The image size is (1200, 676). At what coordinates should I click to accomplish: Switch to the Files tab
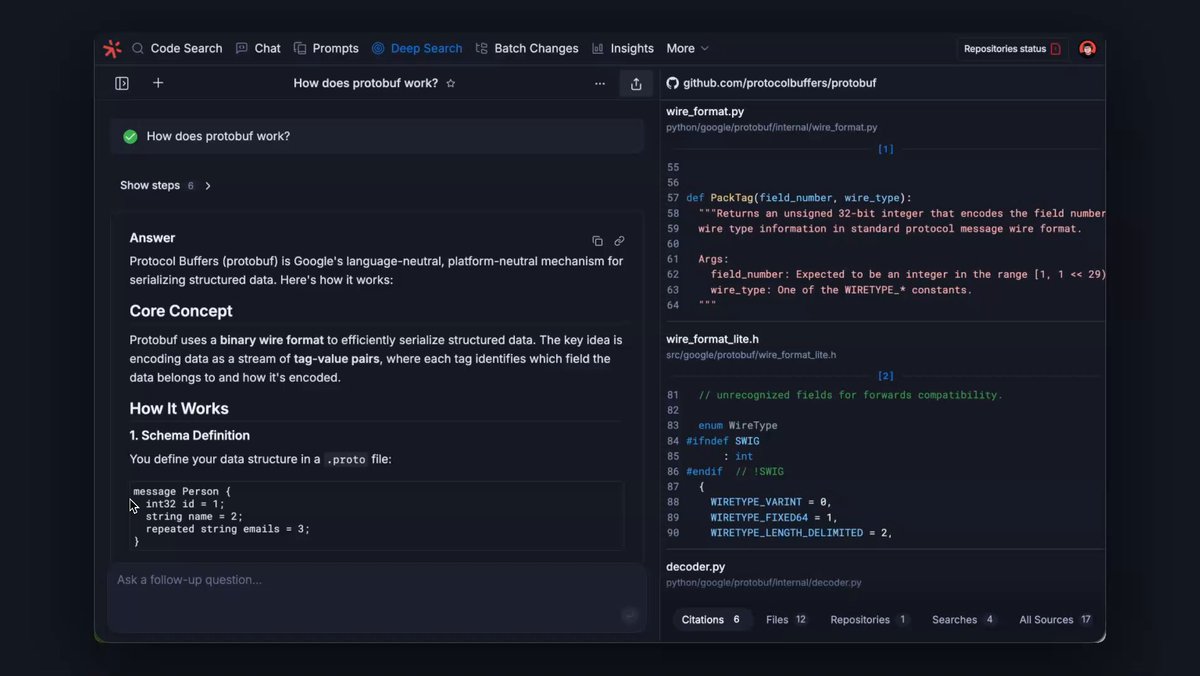786,620
